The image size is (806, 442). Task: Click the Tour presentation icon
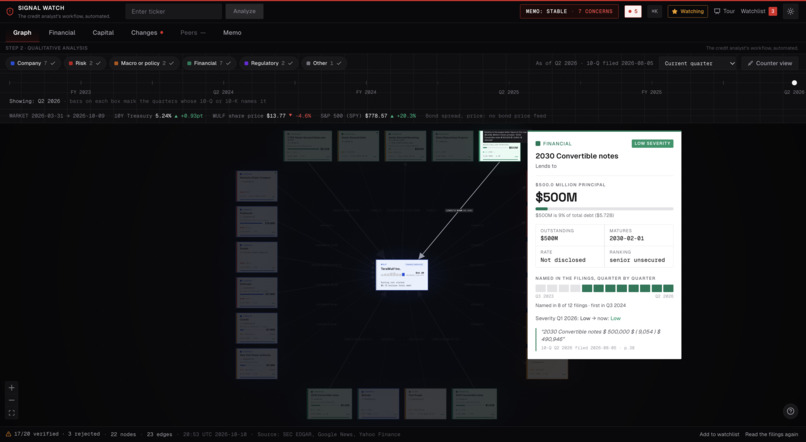(717, 11)
